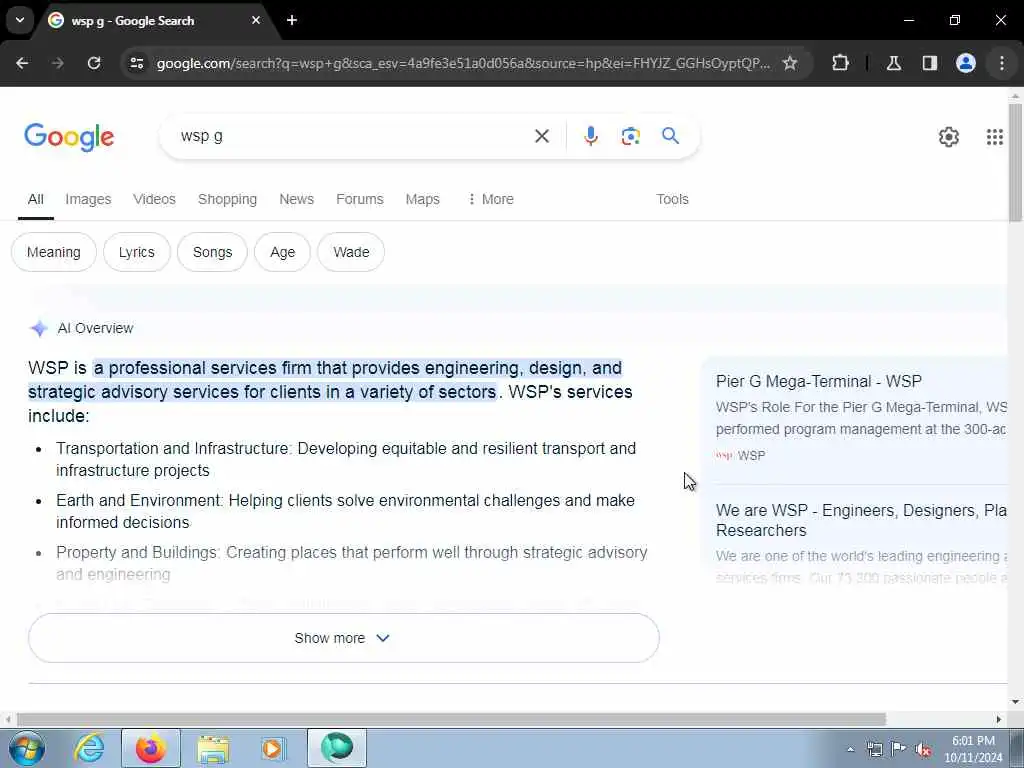Click the AI Overview sparkle icon
Viewport: 1024px width, 768px height.
[39, 328]
